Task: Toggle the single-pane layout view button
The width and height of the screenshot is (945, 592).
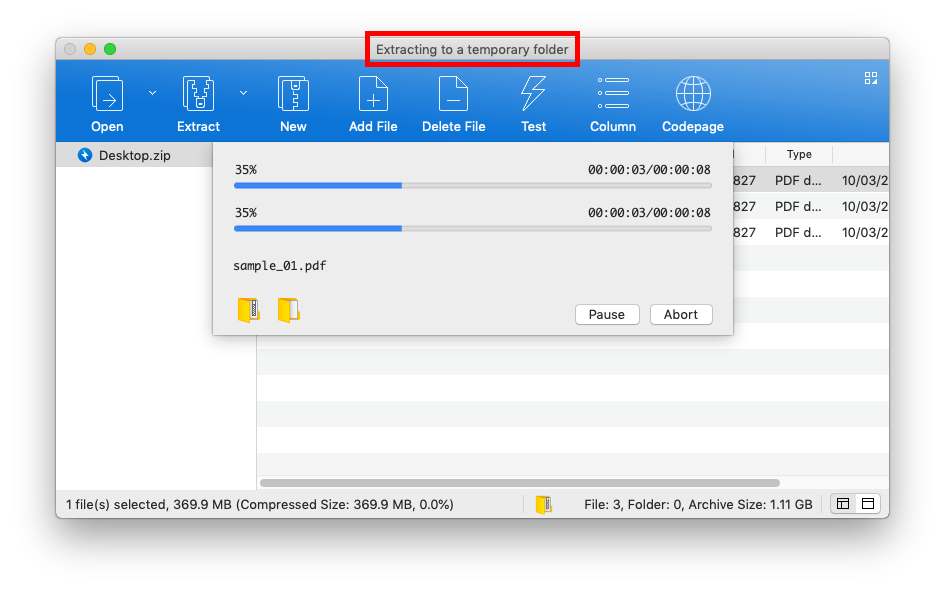Action: pyautogui.click(x=867, y=504)
